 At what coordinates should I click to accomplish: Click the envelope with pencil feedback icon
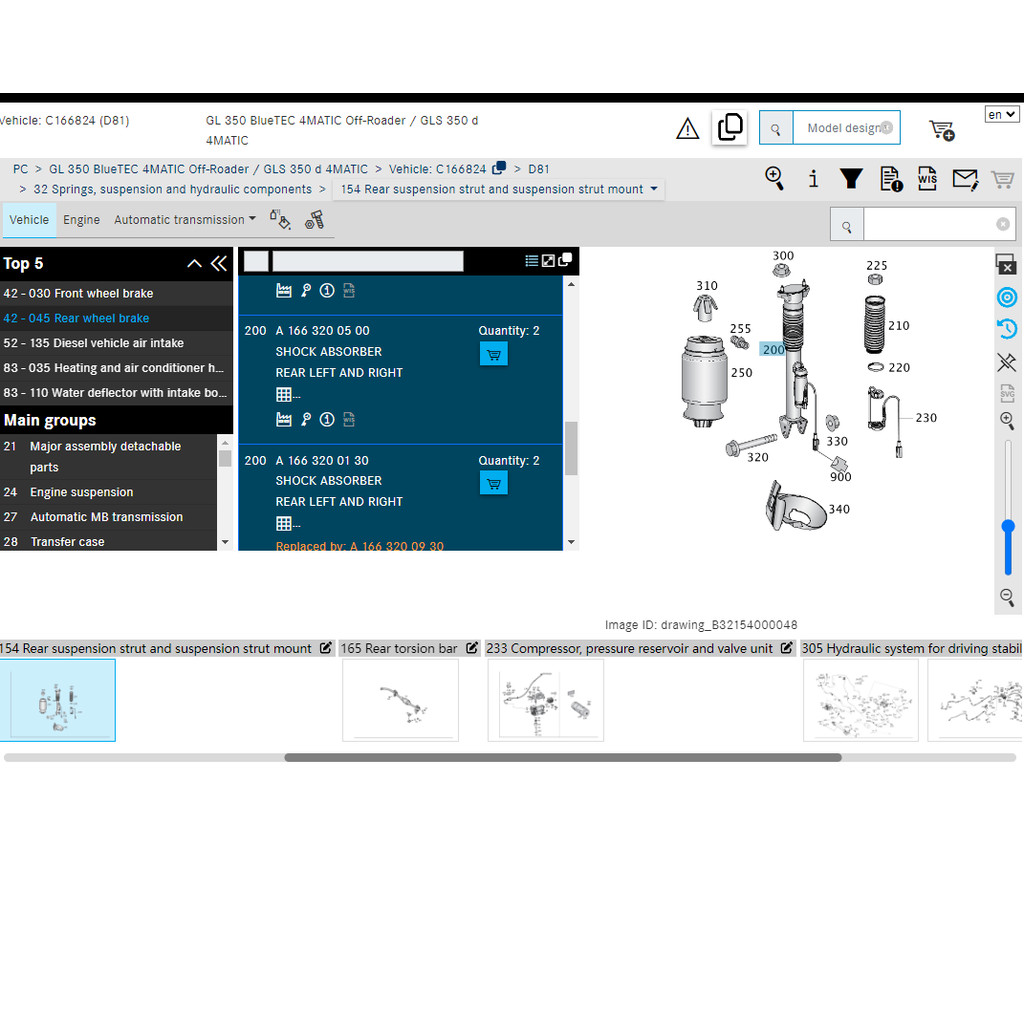coord(965,179)
